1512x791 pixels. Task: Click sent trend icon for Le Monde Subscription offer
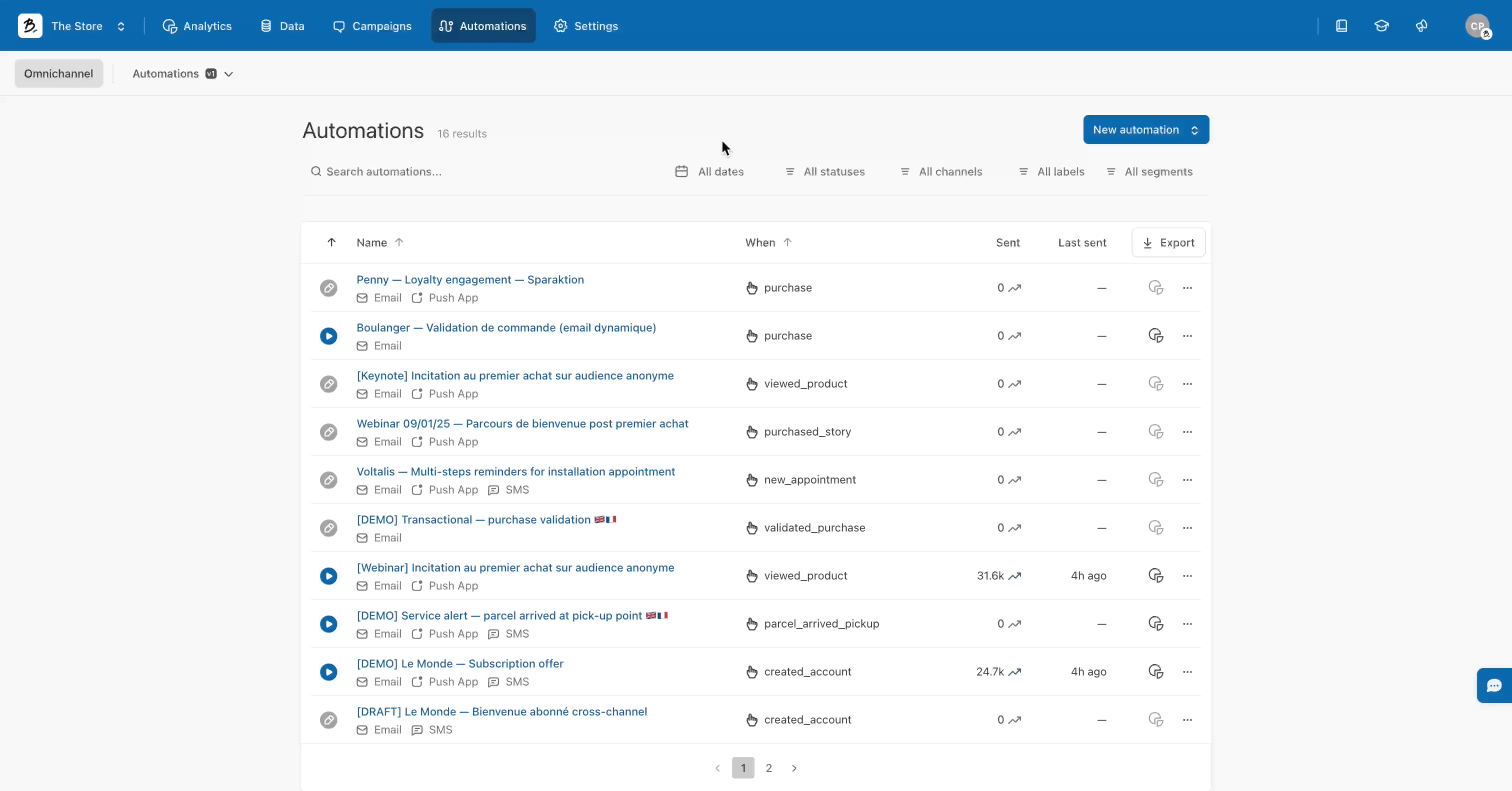tap(1015, 671)
